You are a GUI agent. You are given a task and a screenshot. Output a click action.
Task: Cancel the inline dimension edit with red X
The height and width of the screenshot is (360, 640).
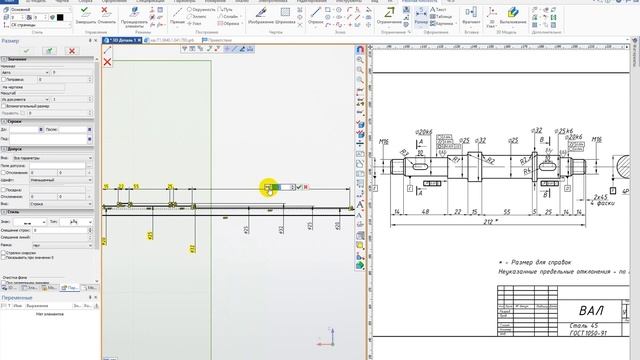tap(306, 187)
